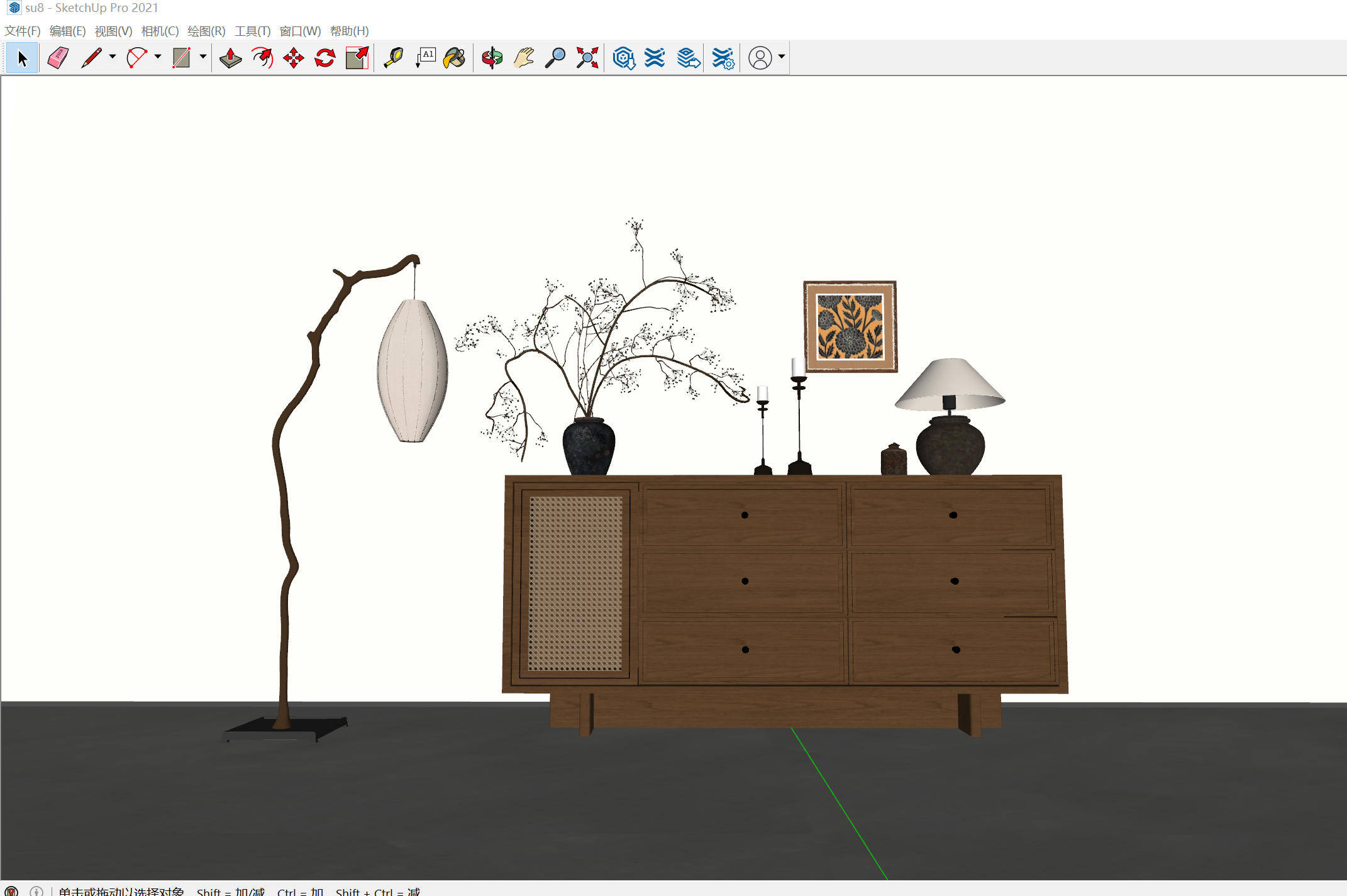Viewport: 1347px width, 896px height.
Task: Open the 编辑(E) menu
Action: [x=67, y=31]
